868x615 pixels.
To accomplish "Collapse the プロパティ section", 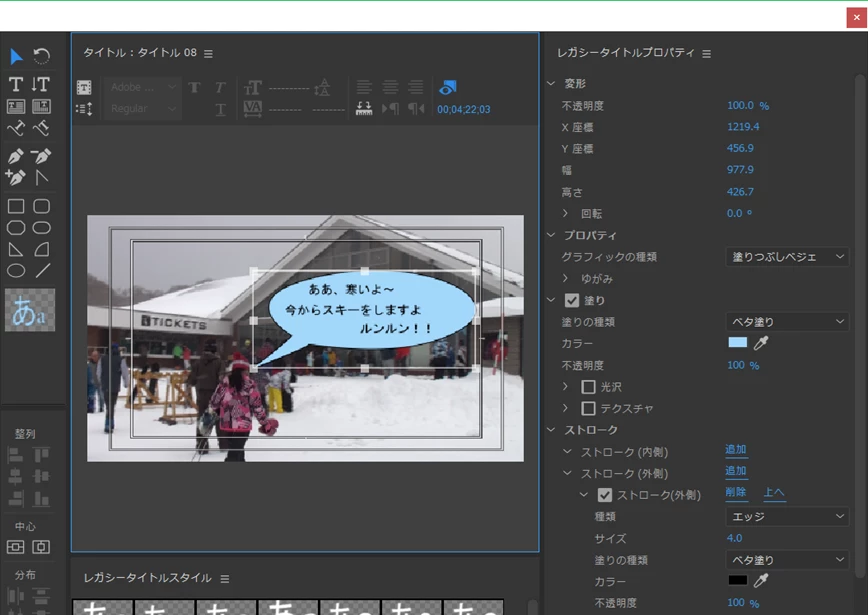I will tap(551, 235).
